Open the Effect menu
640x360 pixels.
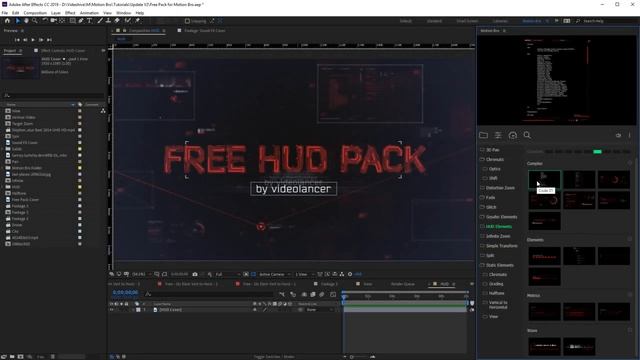[70, 13]
